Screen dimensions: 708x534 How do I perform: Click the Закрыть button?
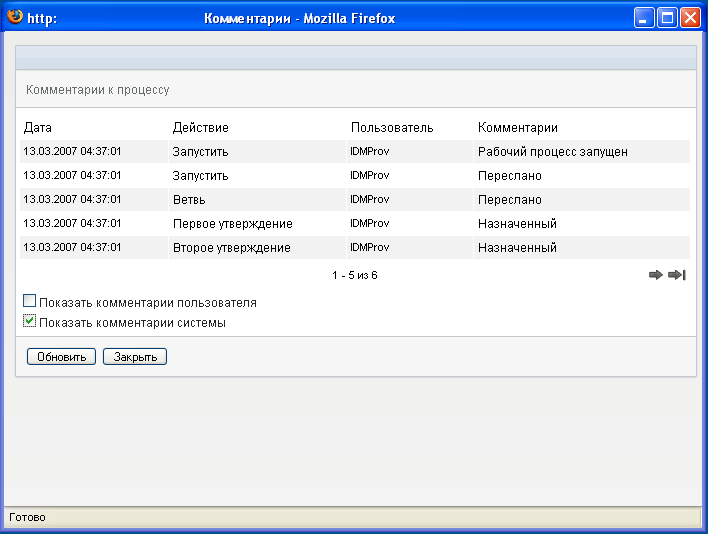pyautogui.click(x=134, y=357)
